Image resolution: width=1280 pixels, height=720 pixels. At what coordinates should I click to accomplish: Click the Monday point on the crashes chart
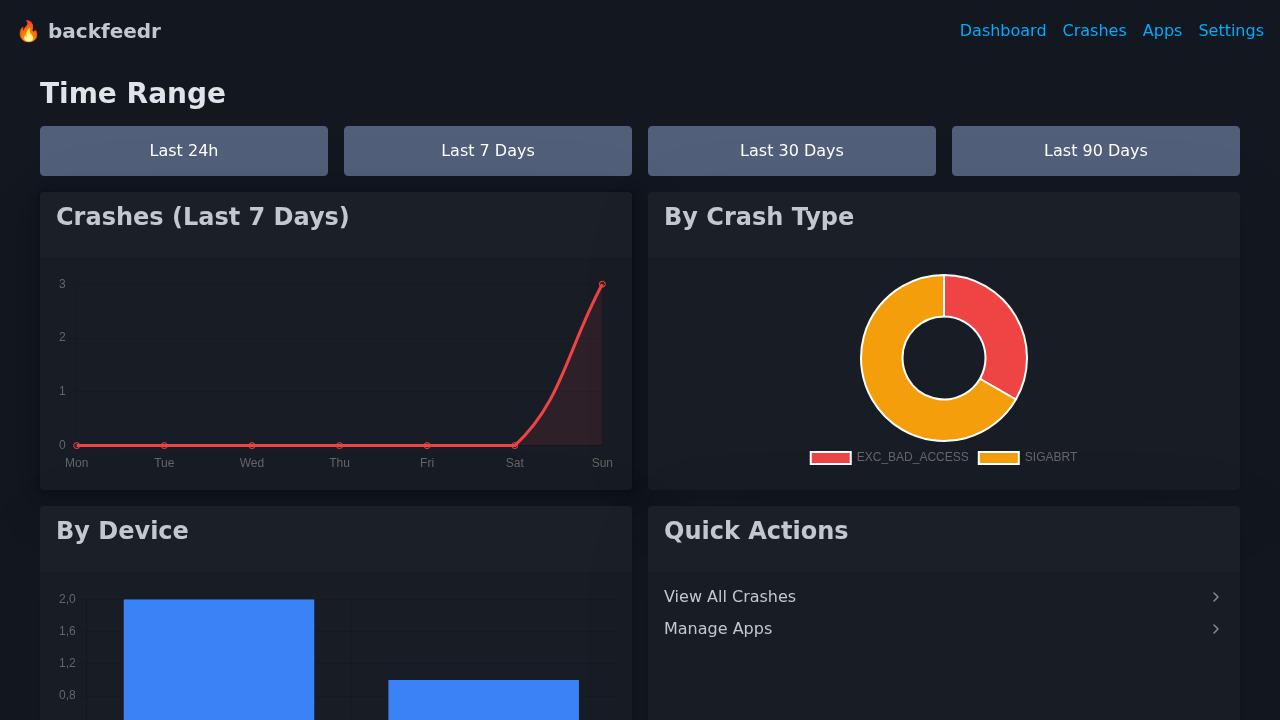(x=76, y=445)
